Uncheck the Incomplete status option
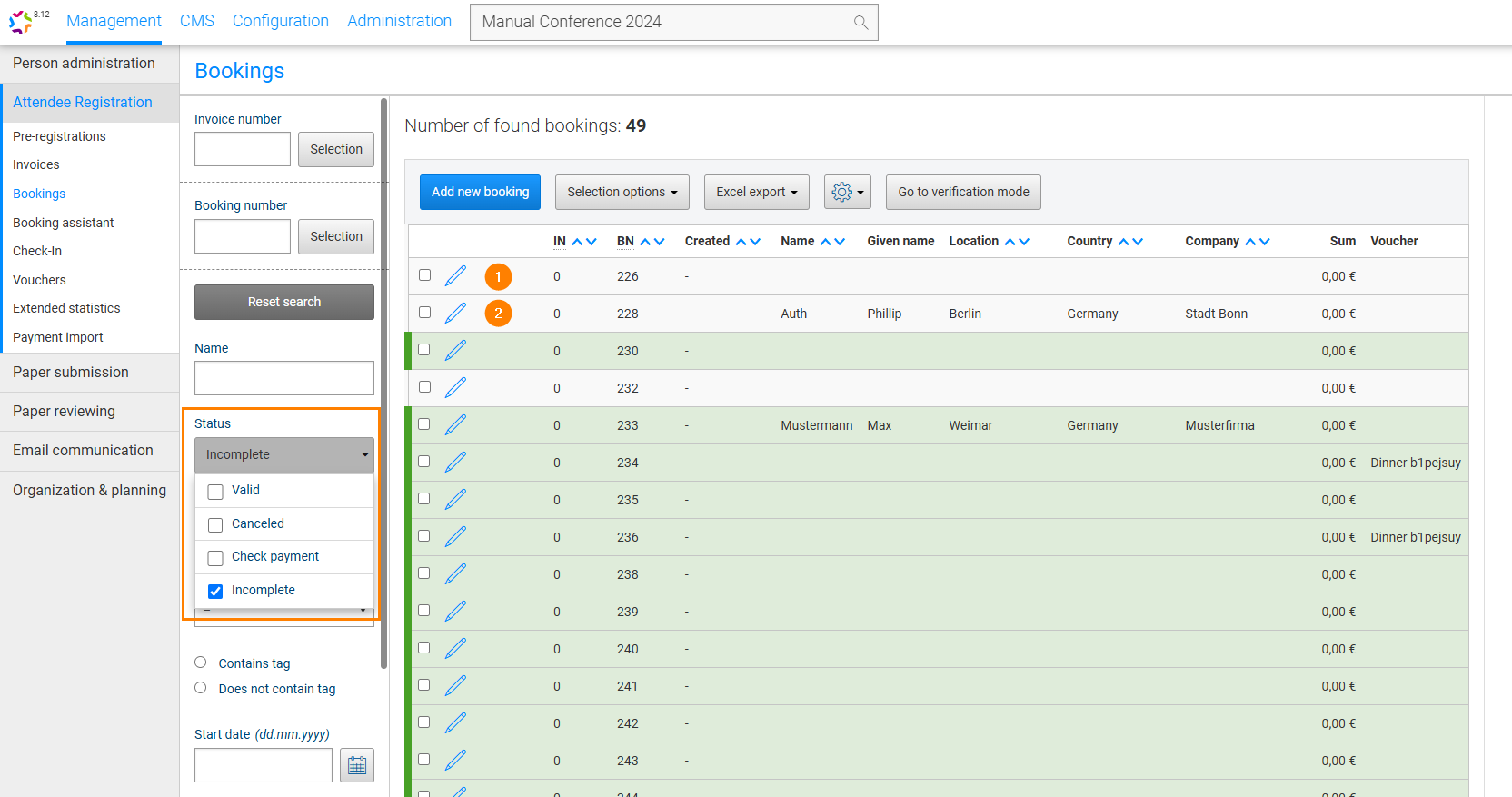The height and width of the screenshot is (797, 1512). (215, 592)
